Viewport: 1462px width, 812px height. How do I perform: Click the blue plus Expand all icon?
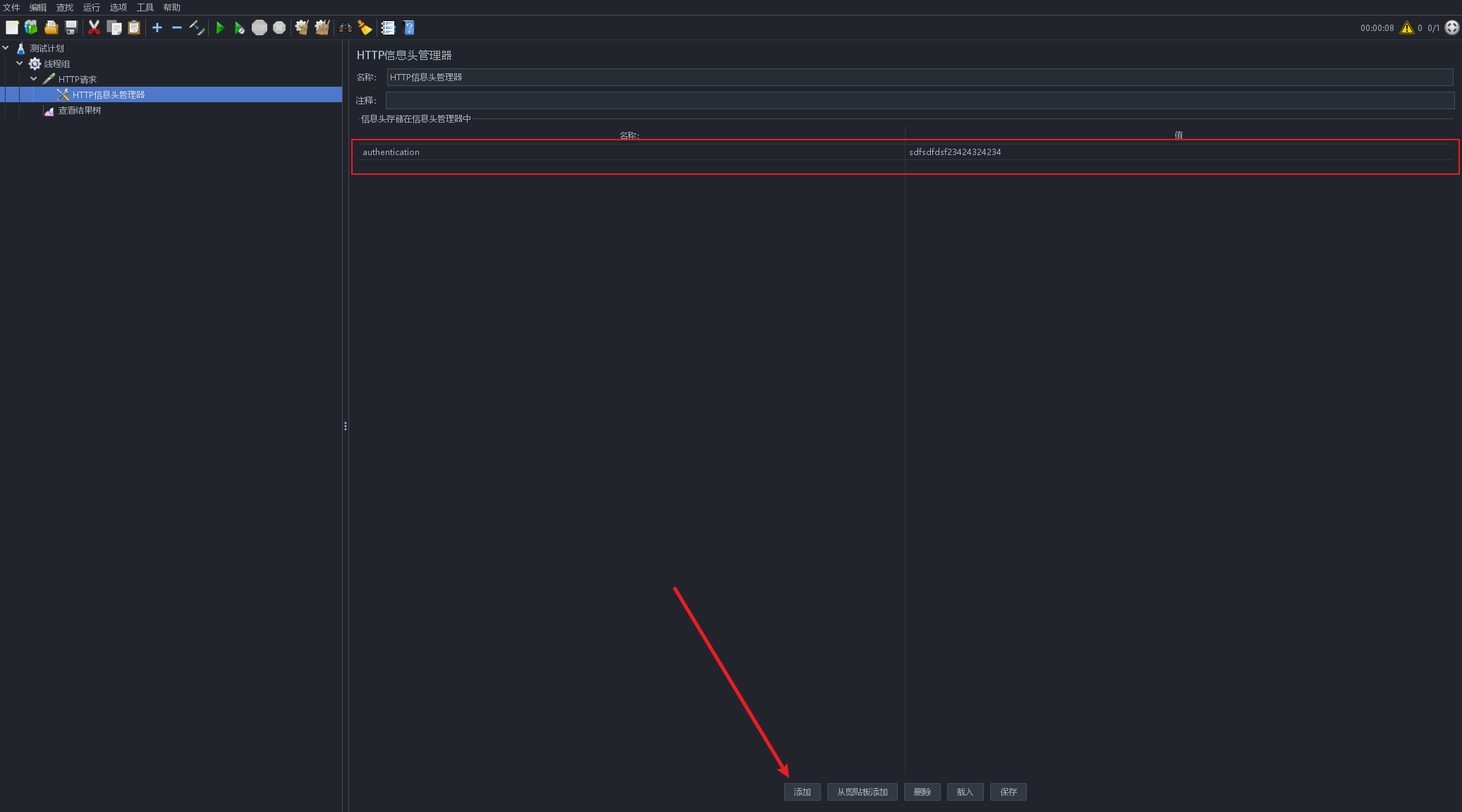point(157,28)
